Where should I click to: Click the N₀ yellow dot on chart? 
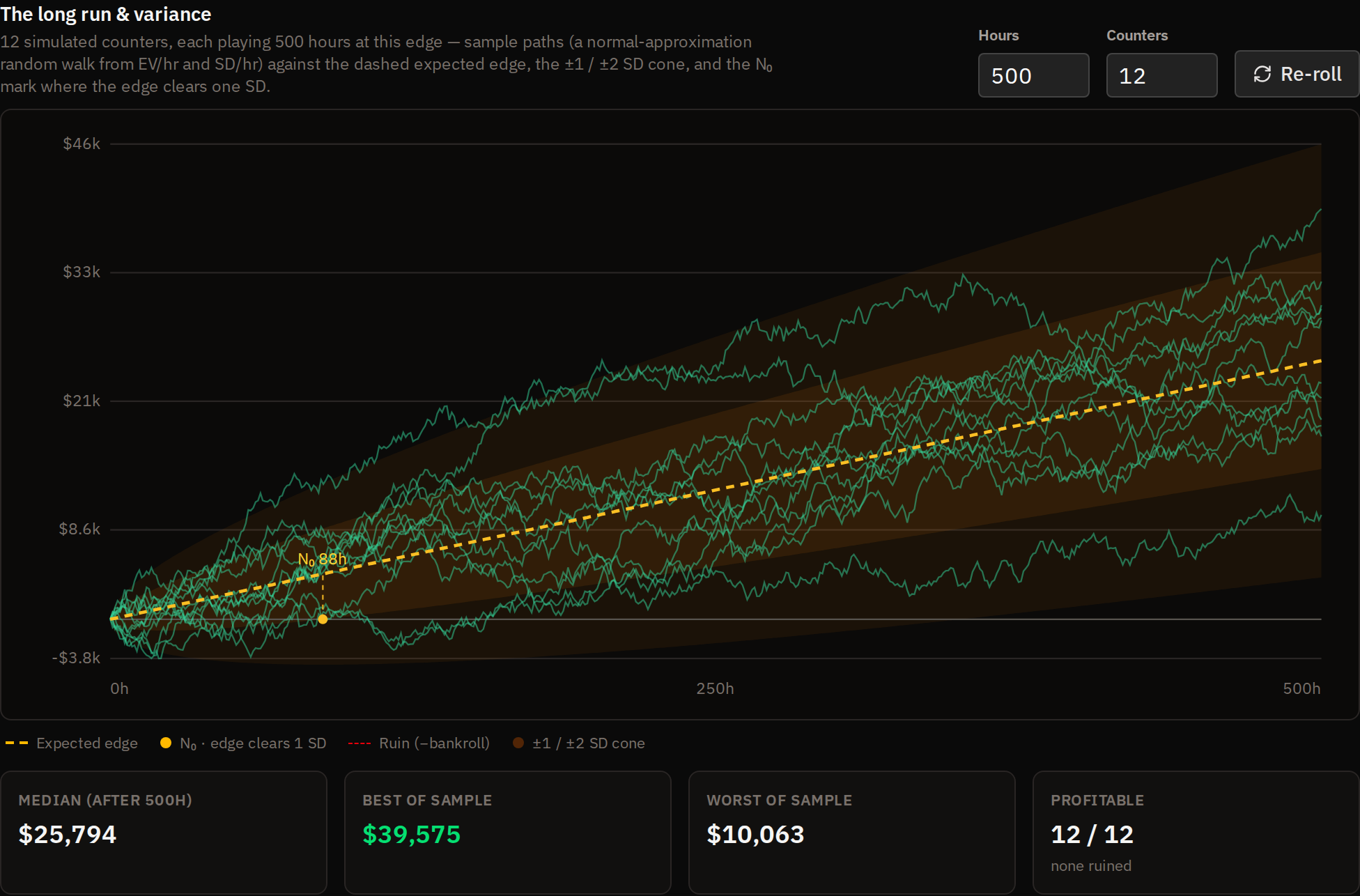pos(323,619)
